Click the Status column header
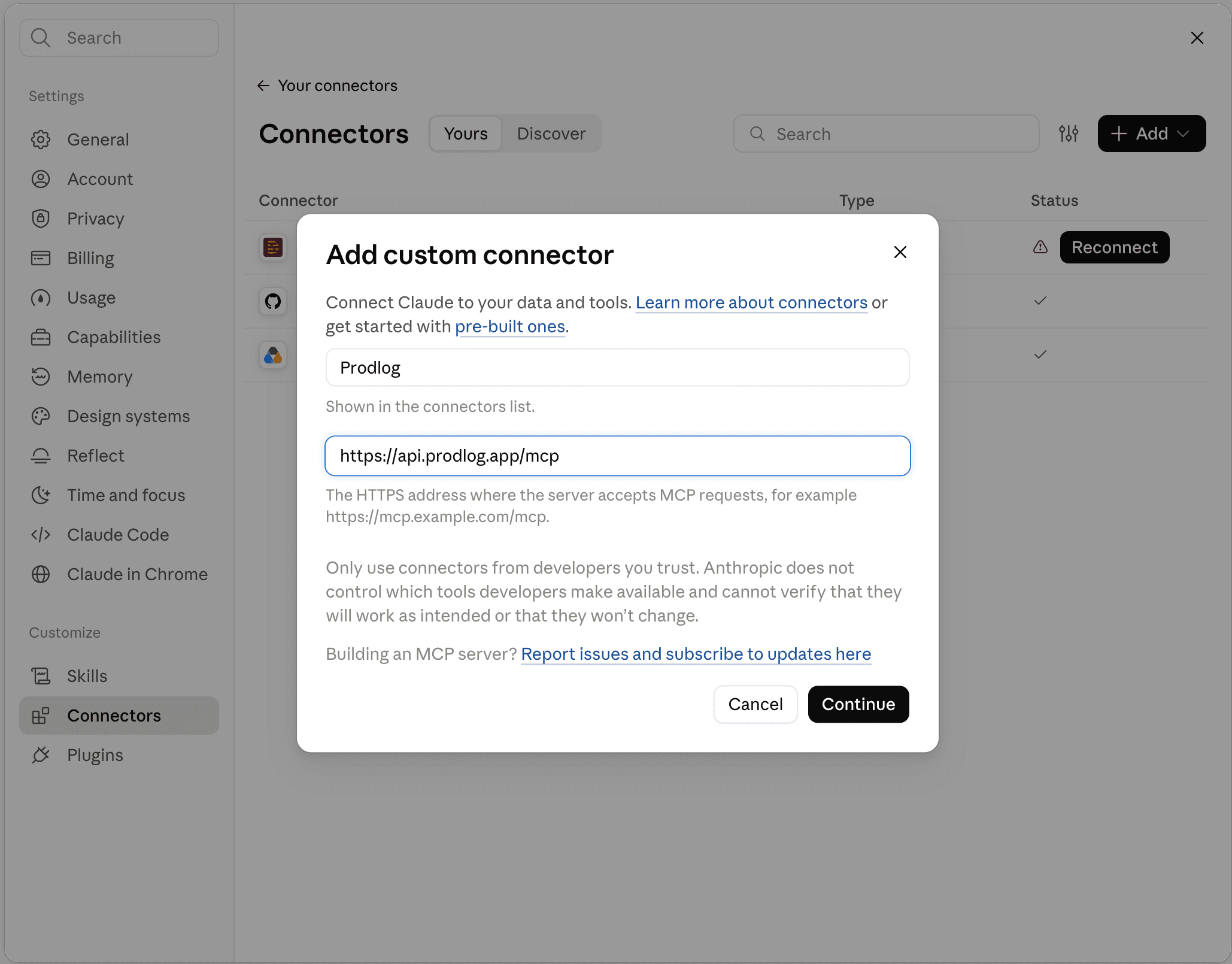Image resolution: width=1232 pixels, height=964 pixels. (x=1054, y=201)
